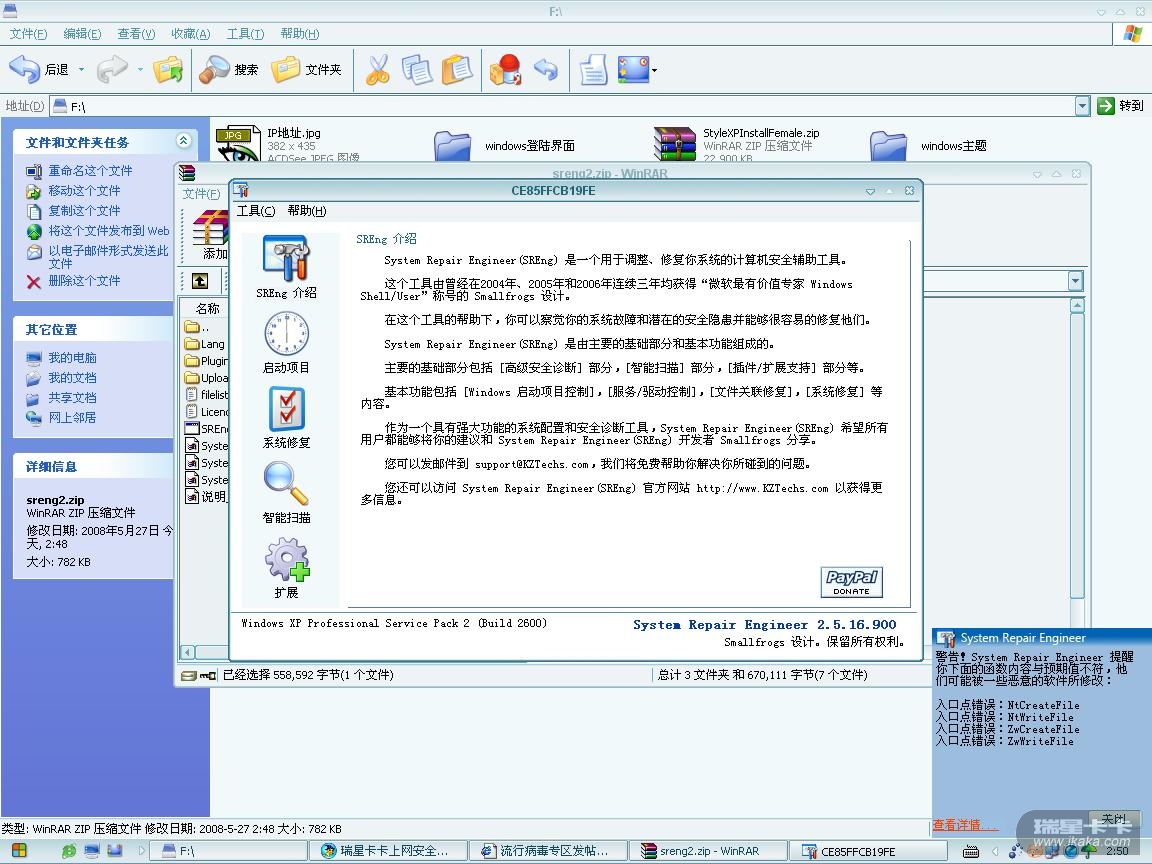
Task: Click 复制这个文件 task link
Action: tap(84, 210)
